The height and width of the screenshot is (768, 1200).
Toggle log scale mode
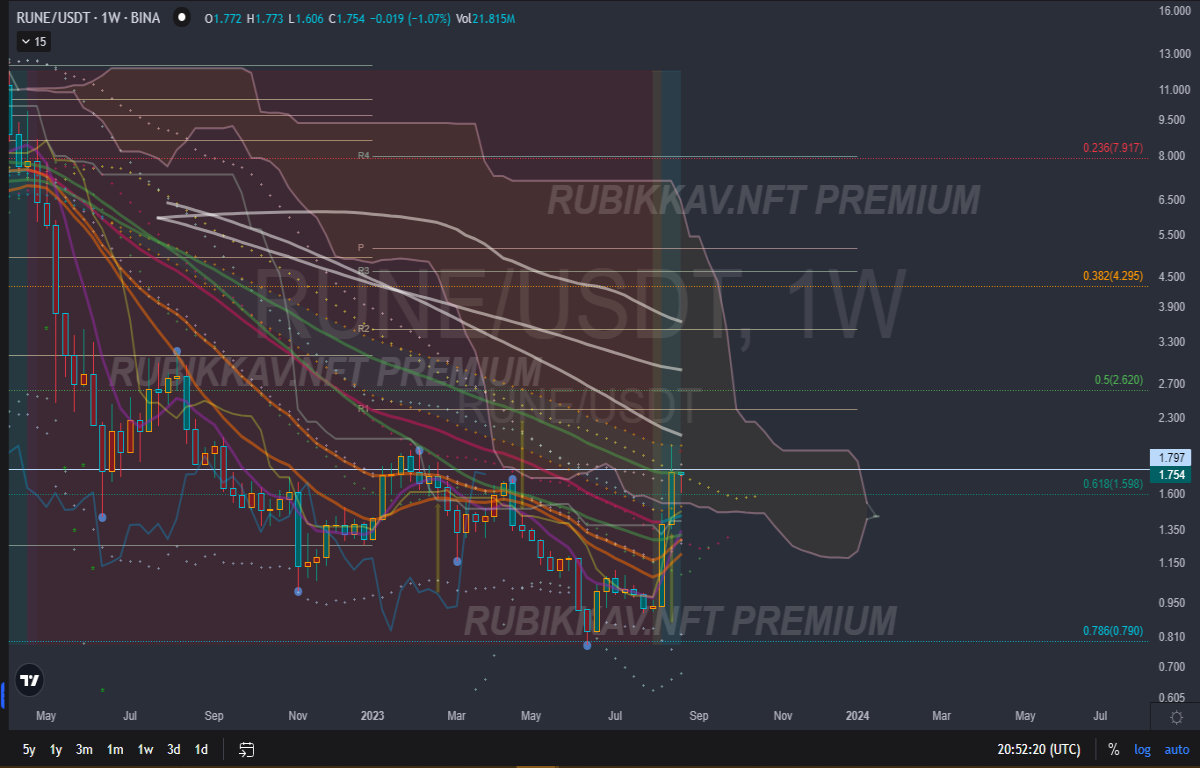[x=1142, y=749]
